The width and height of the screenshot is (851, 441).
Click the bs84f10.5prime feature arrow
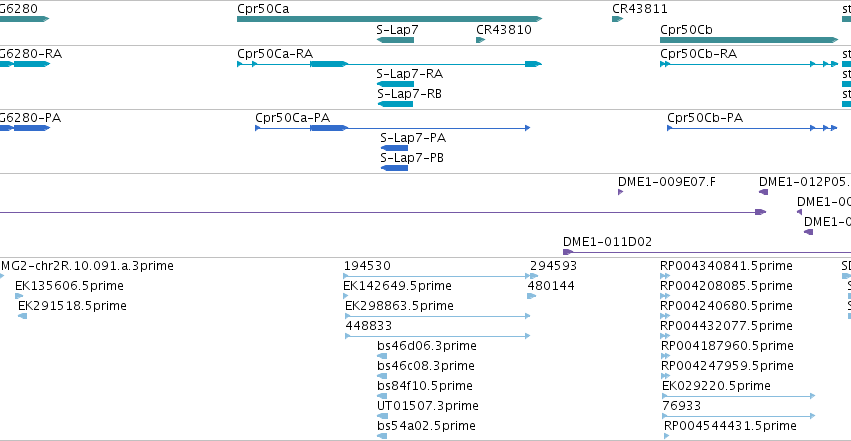click(x=382, y=397)
